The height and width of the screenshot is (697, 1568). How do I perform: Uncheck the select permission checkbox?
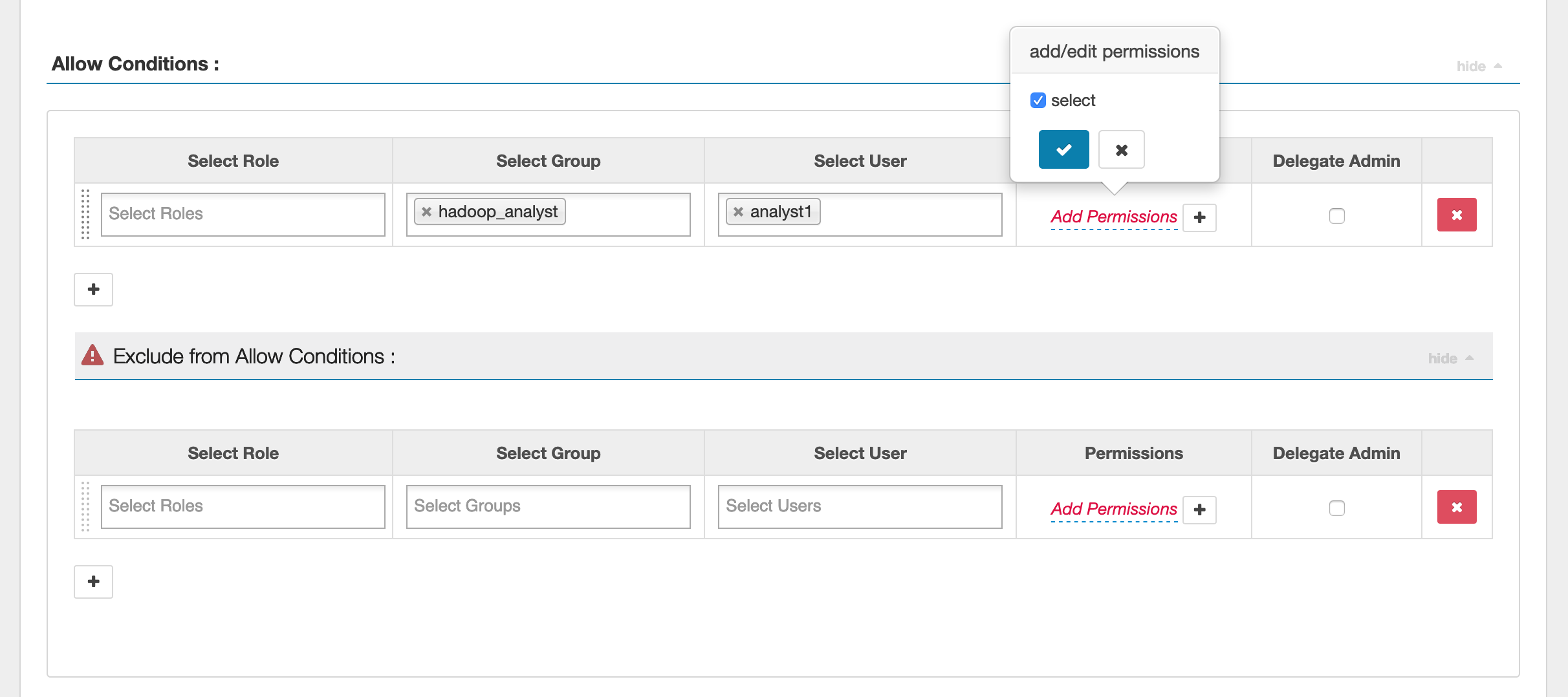1038,100
